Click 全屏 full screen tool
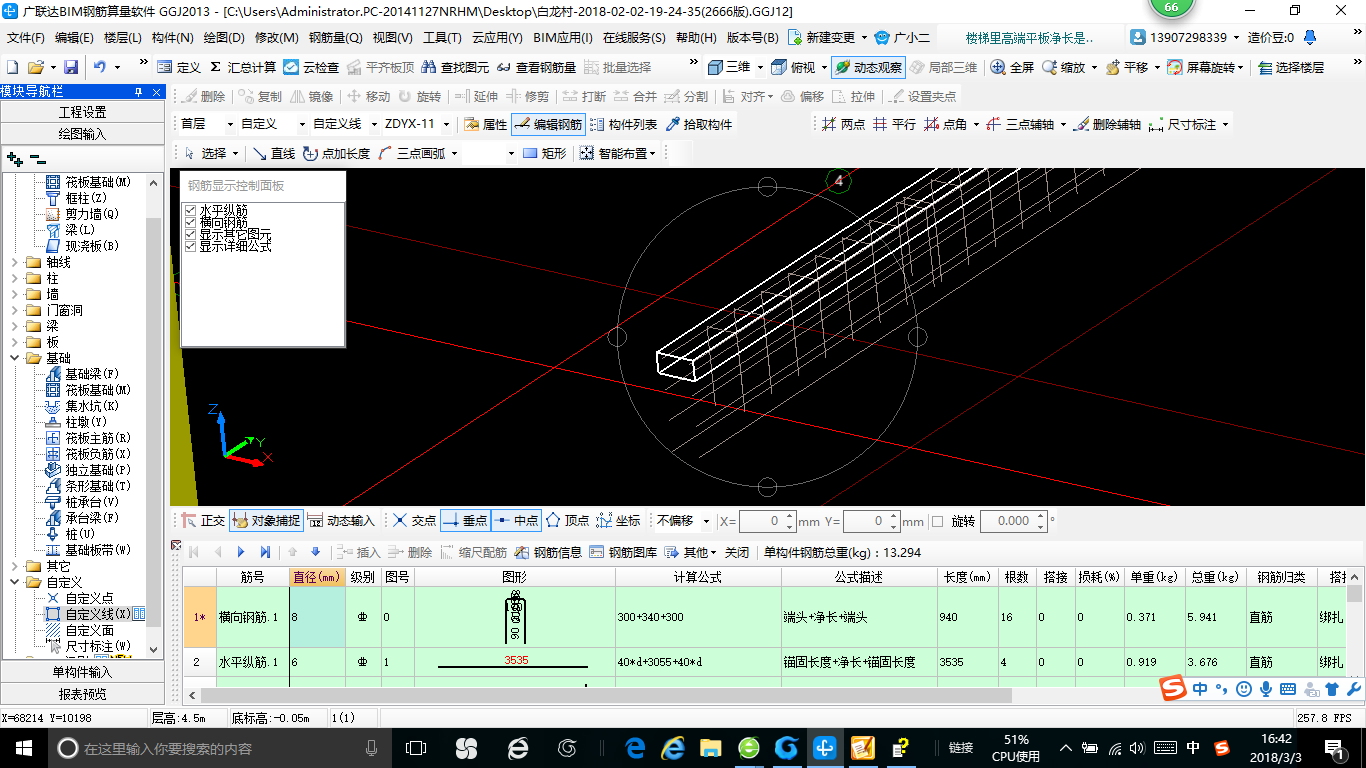 pyautogui.click(x=1012, y=67)
